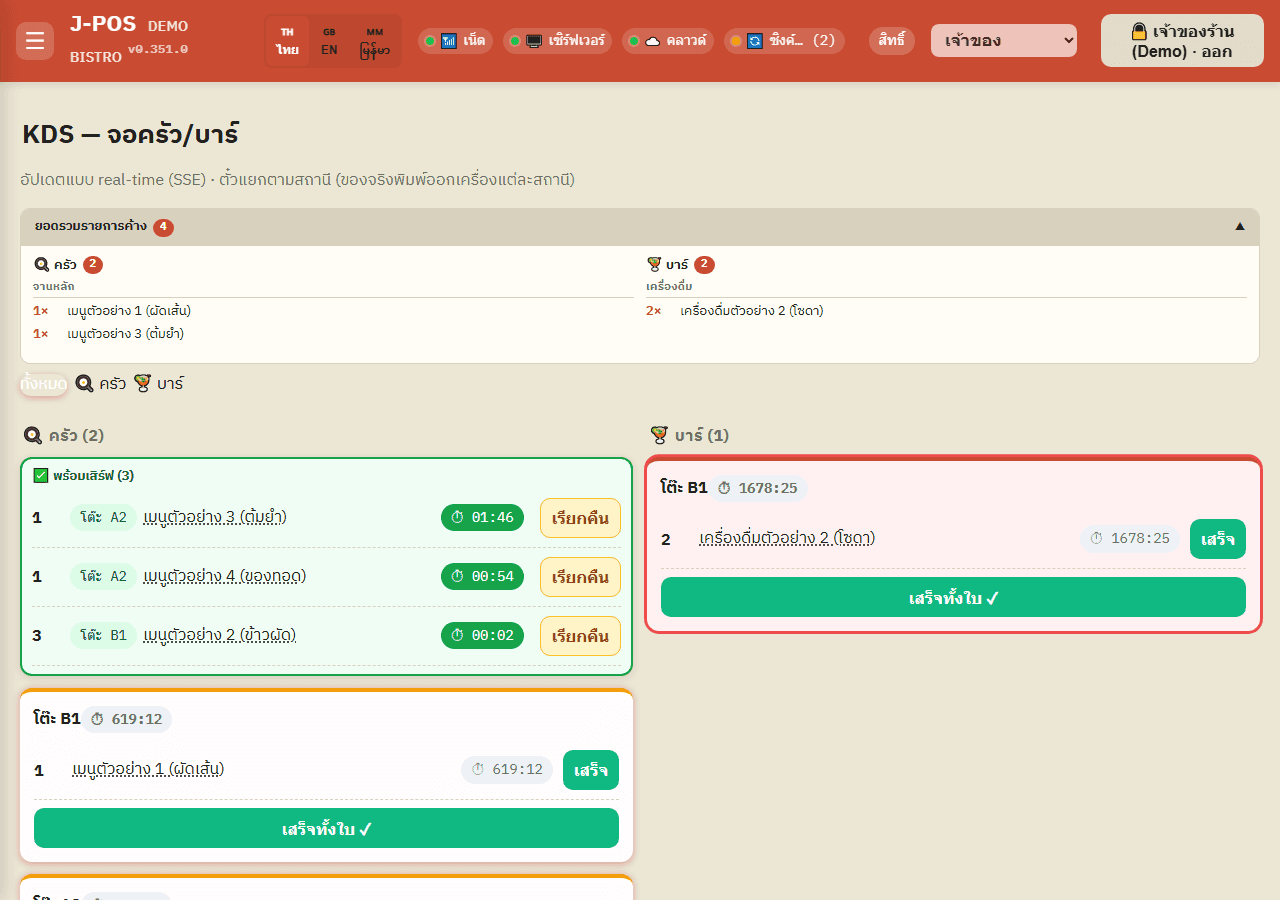Viewport: 1280px width, 900px height.
Task: Switch language to English (GB EN)
Action: click(x=329, y=41)
